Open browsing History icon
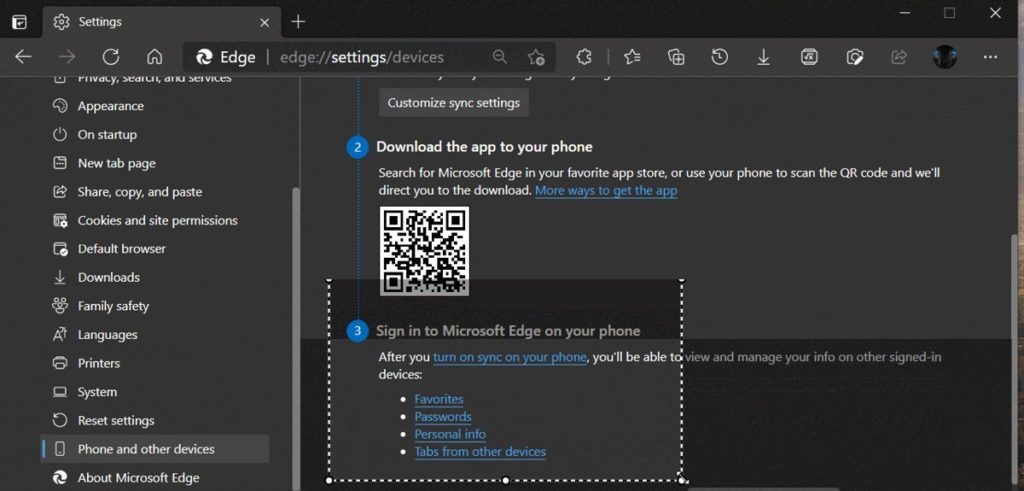Viewport: 1024px width, 491px height. tap(720, 57)
